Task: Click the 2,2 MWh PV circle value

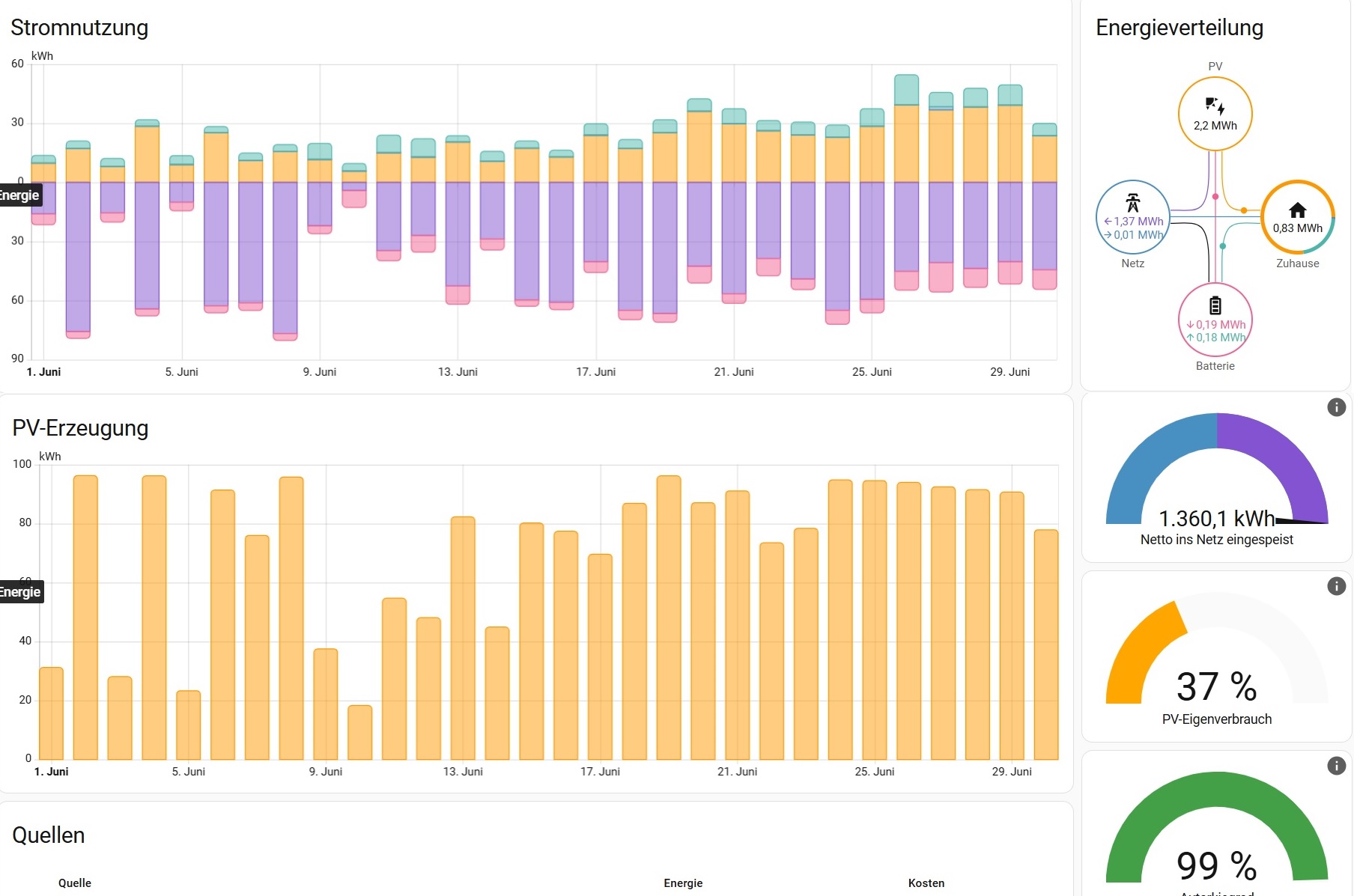Action: (x=1215, y=126)
